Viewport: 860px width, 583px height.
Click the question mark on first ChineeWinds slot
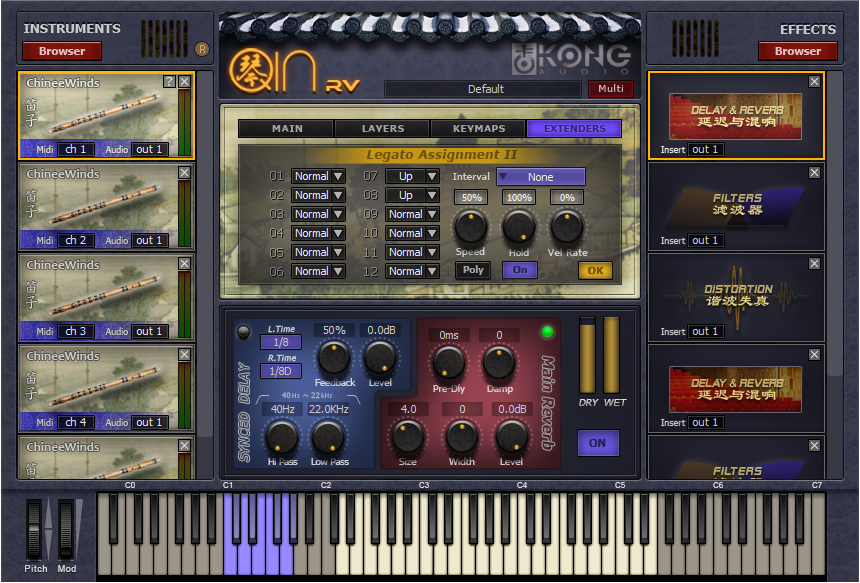169,82
